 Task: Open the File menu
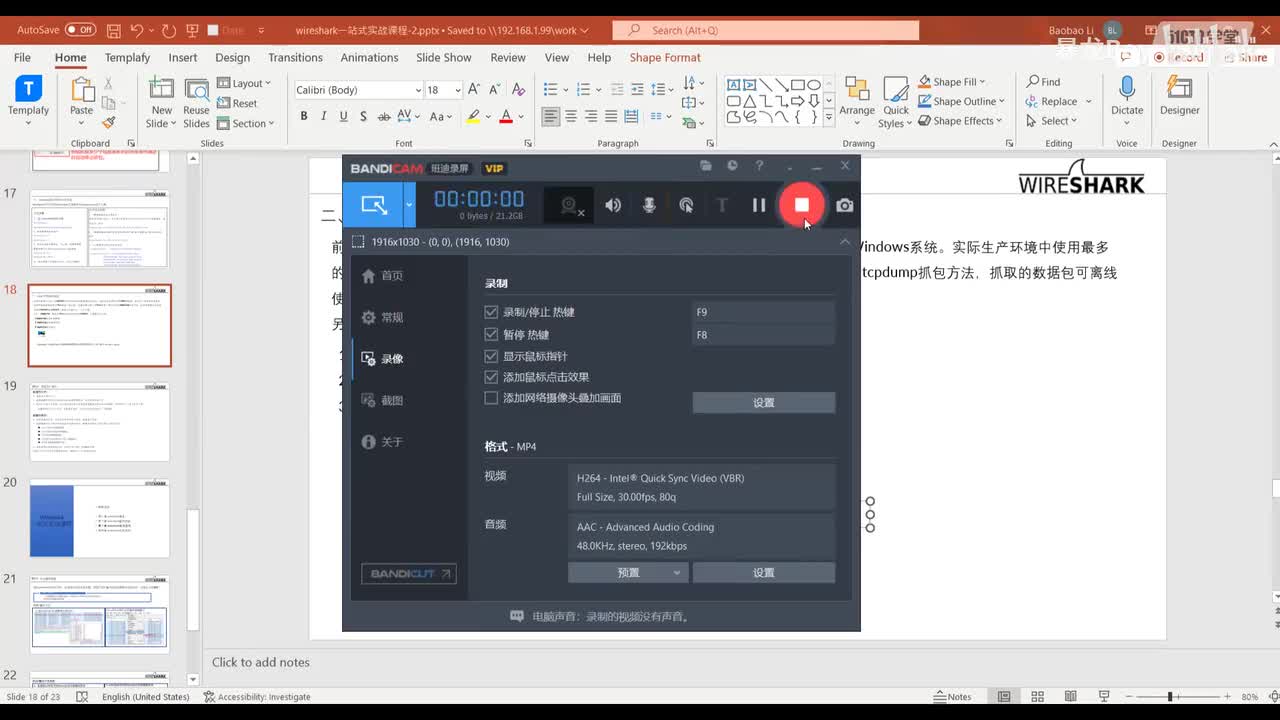(22, 57)
